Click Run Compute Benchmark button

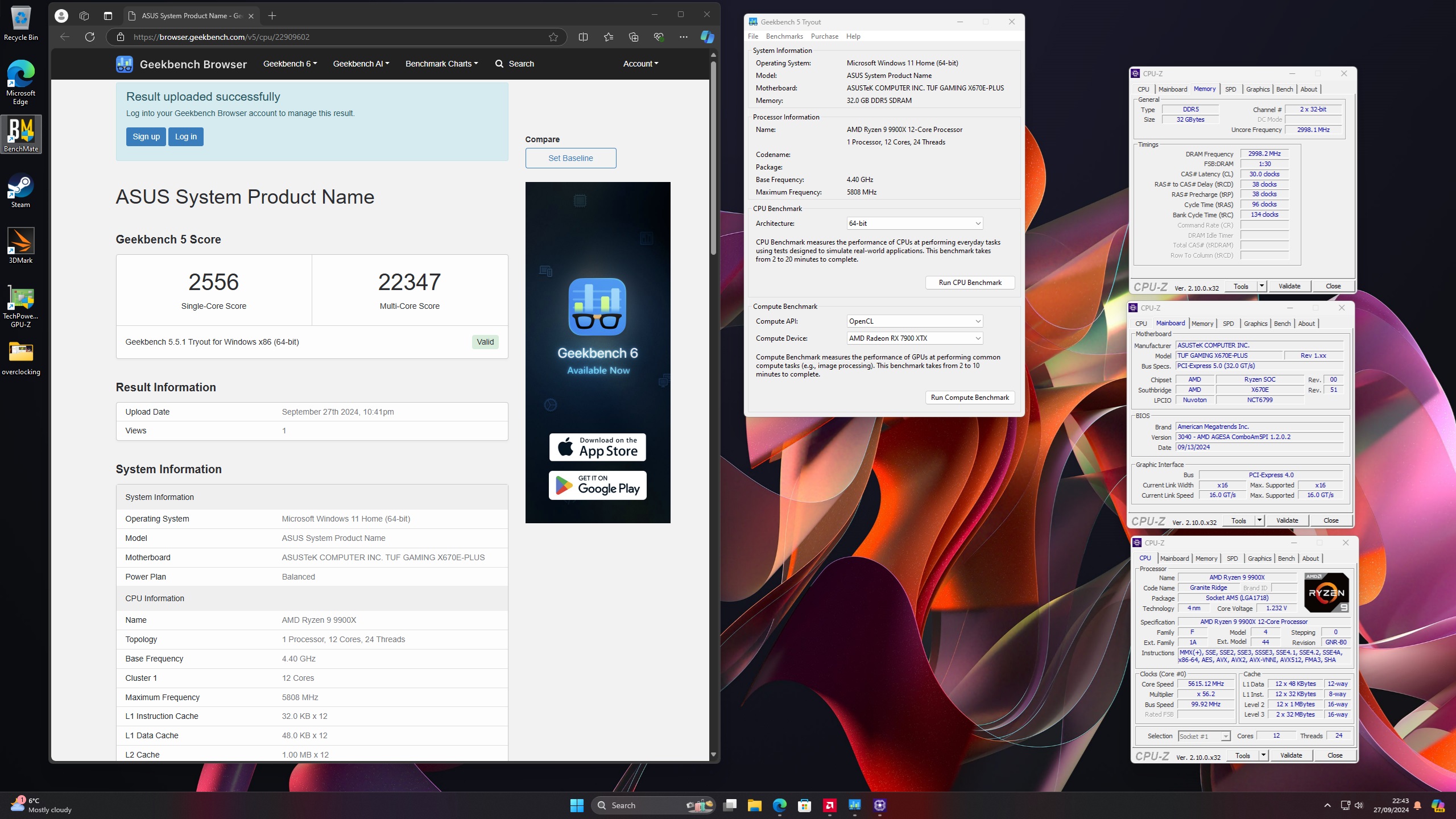(x=970, y=398)
